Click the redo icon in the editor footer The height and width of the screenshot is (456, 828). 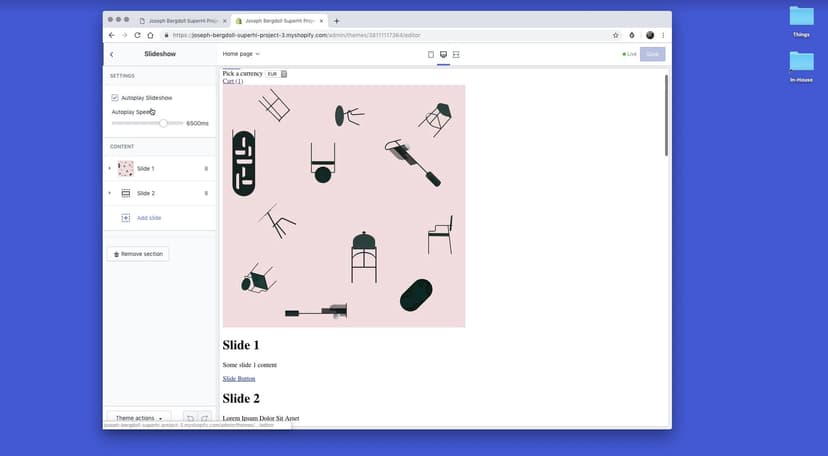click(205, 418)
